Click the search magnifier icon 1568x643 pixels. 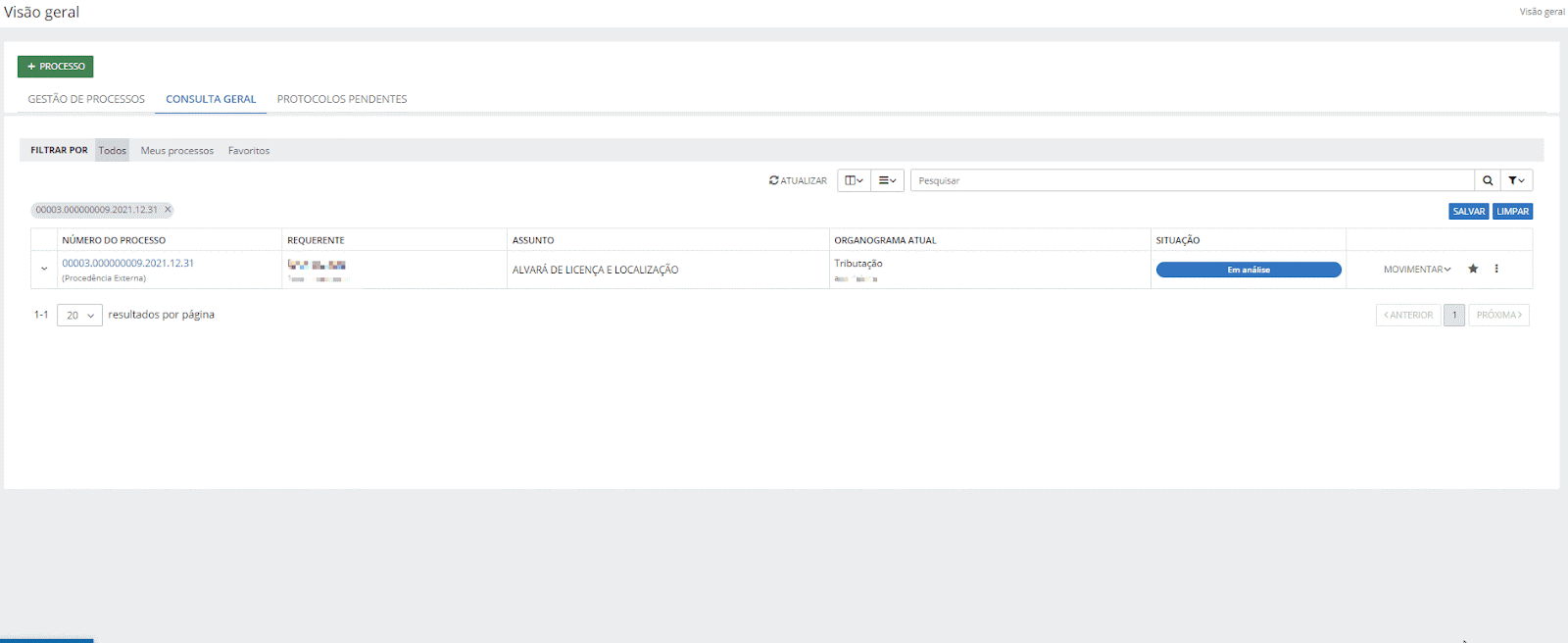pos(1488,180)
